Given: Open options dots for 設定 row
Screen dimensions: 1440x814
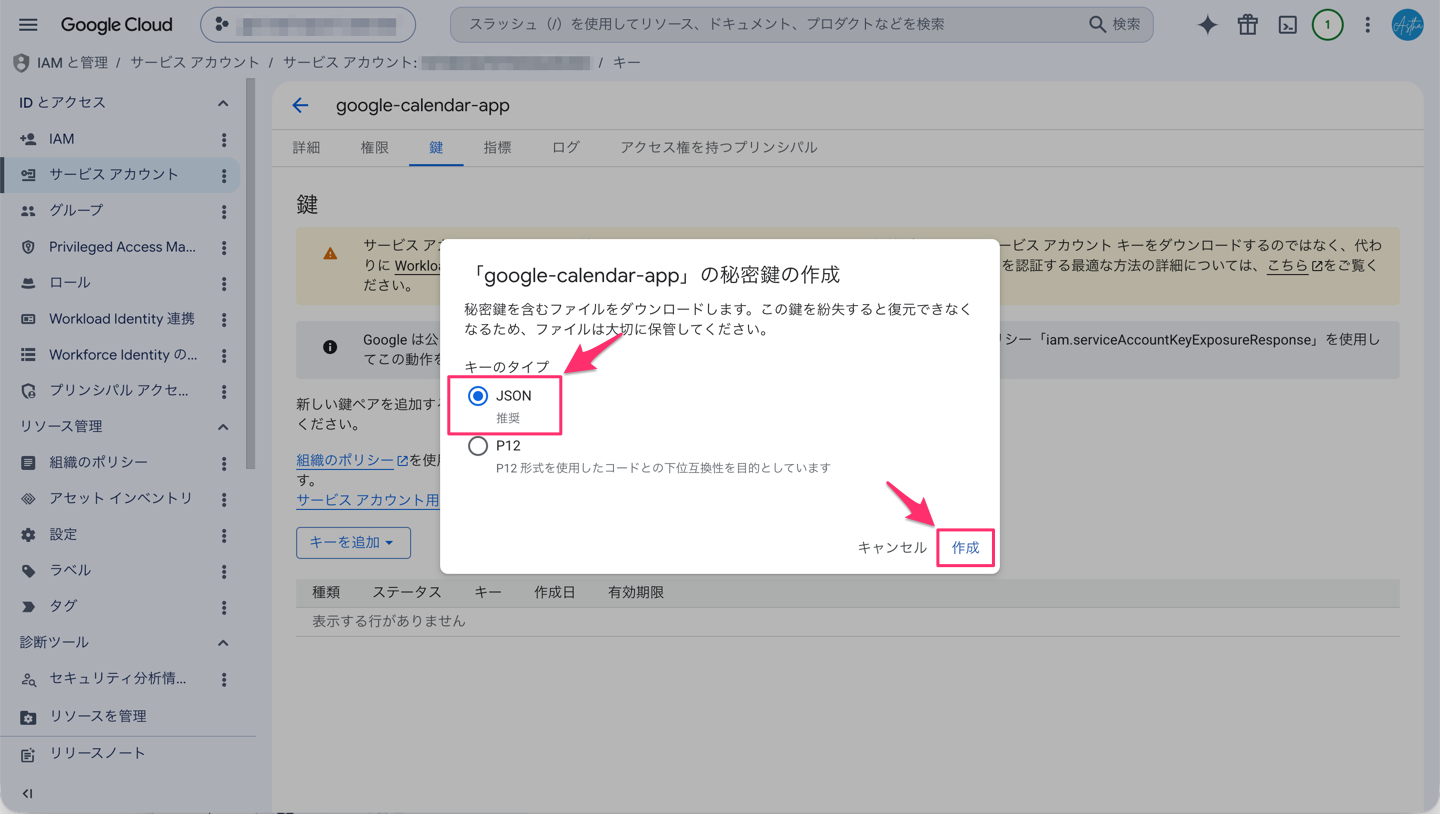Looking at the screenshot, I should click(224, 536).
